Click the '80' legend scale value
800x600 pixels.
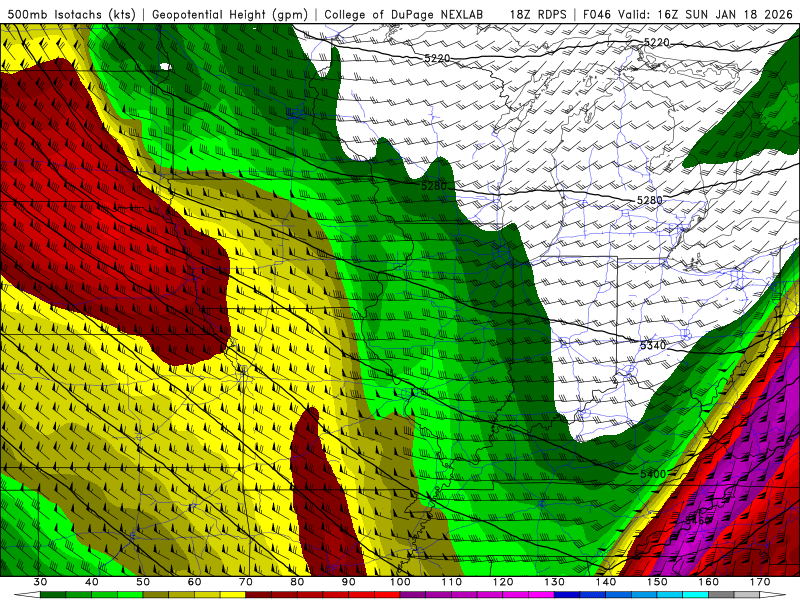point(297,582)
